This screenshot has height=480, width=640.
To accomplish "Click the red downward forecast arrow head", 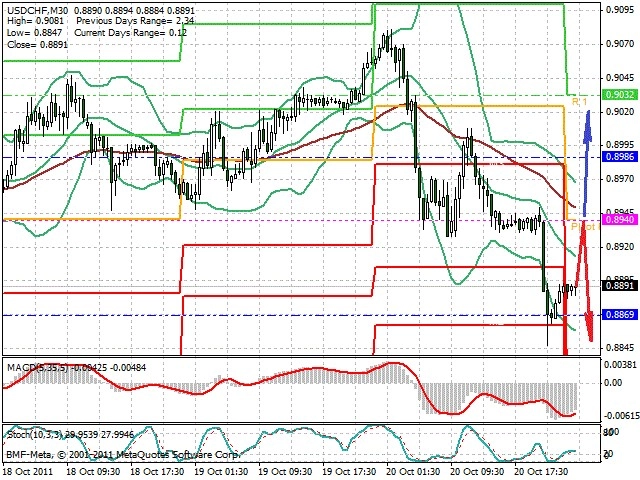I will pos(590,327).
